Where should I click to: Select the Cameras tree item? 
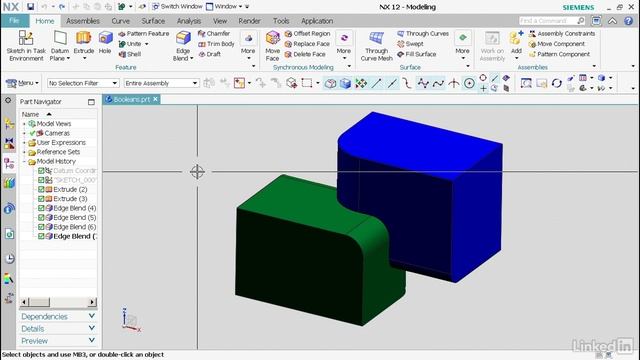[57, 133]
